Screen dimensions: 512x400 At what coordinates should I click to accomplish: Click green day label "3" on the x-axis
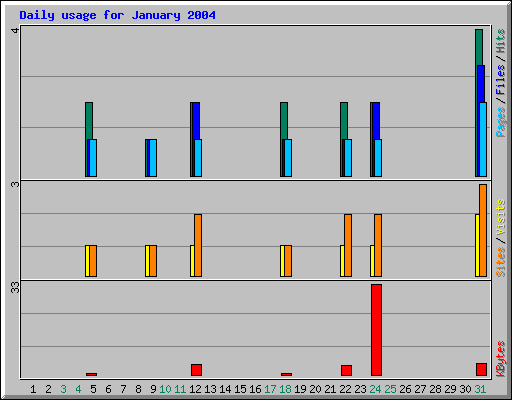tap(63, 389)
